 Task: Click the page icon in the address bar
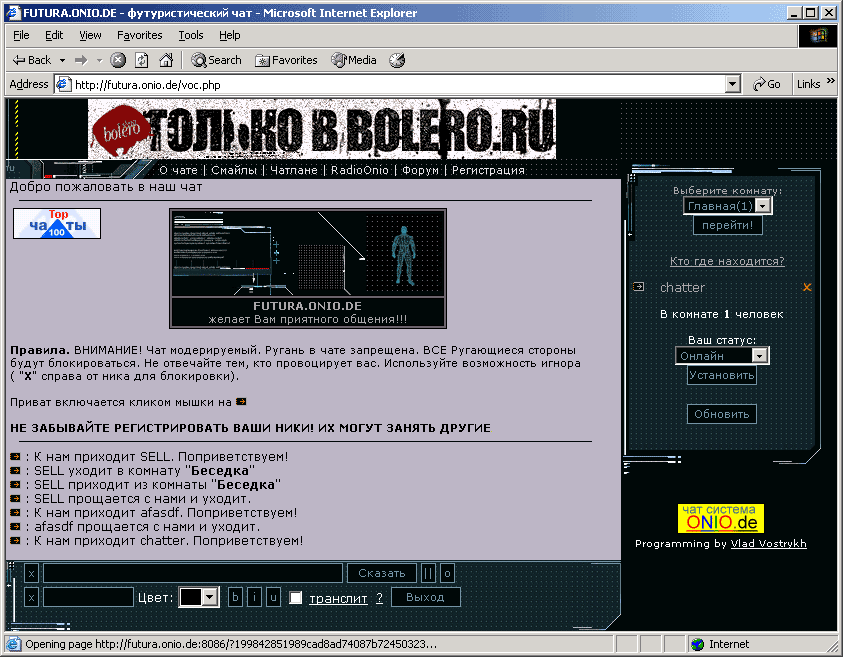coord(64,84)
